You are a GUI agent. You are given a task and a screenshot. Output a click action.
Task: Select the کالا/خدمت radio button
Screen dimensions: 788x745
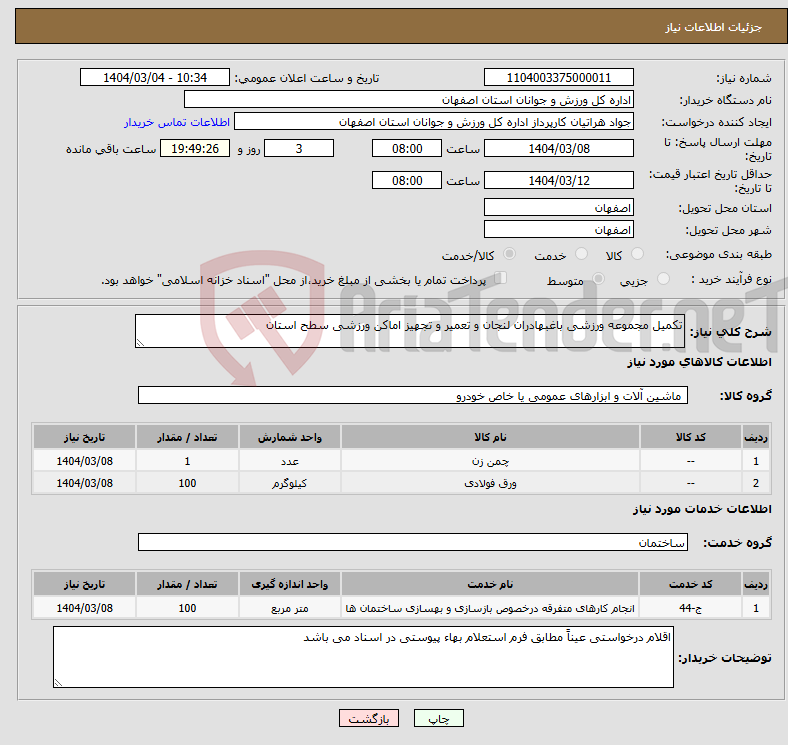click(510, 254)
